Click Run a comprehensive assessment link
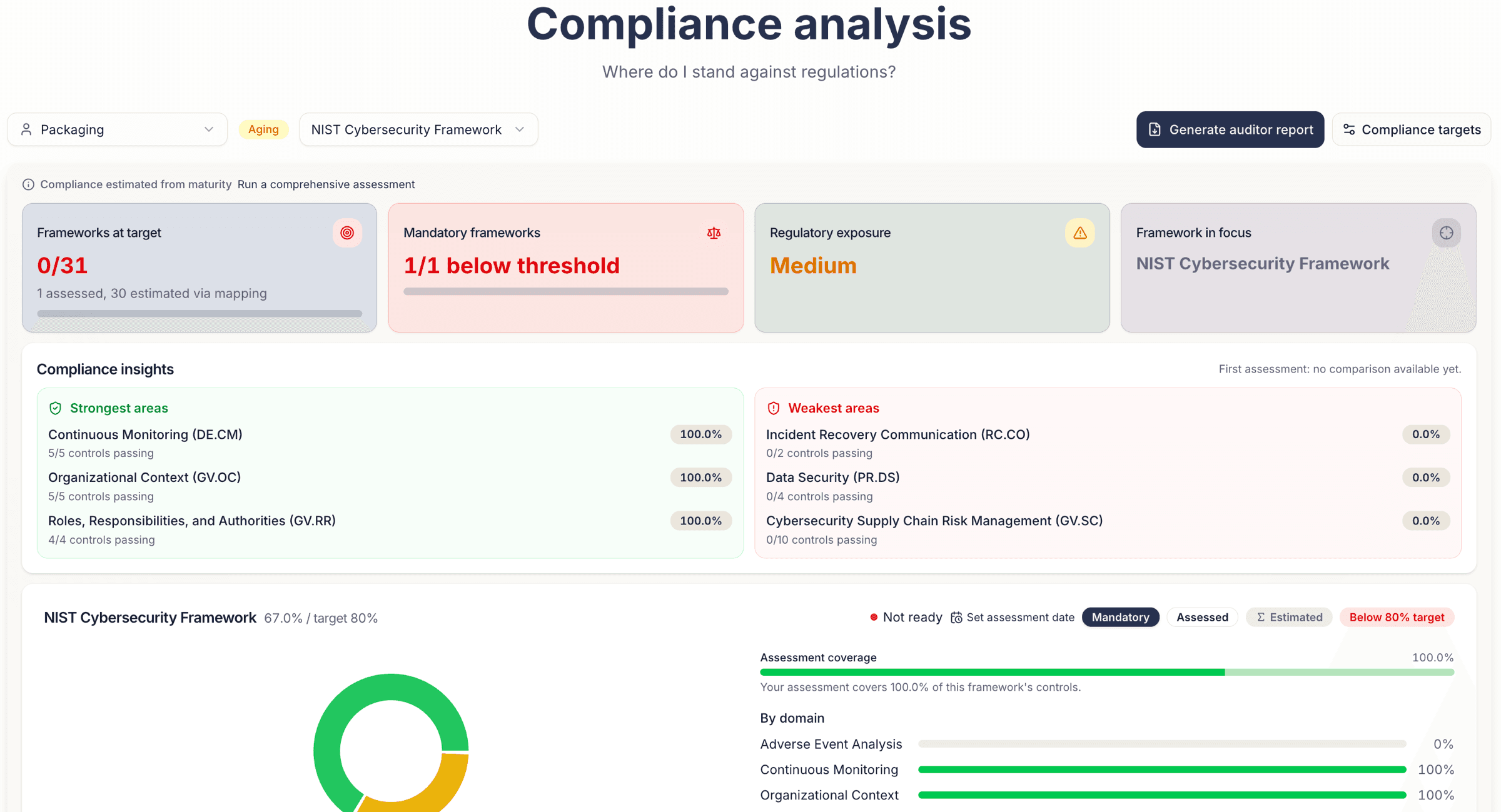 point(326,184)
